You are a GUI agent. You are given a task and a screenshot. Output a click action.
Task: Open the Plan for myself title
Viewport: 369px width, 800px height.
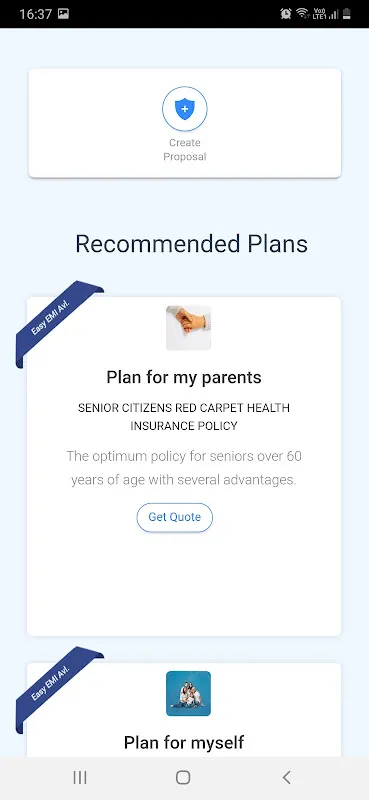[184, 742]
